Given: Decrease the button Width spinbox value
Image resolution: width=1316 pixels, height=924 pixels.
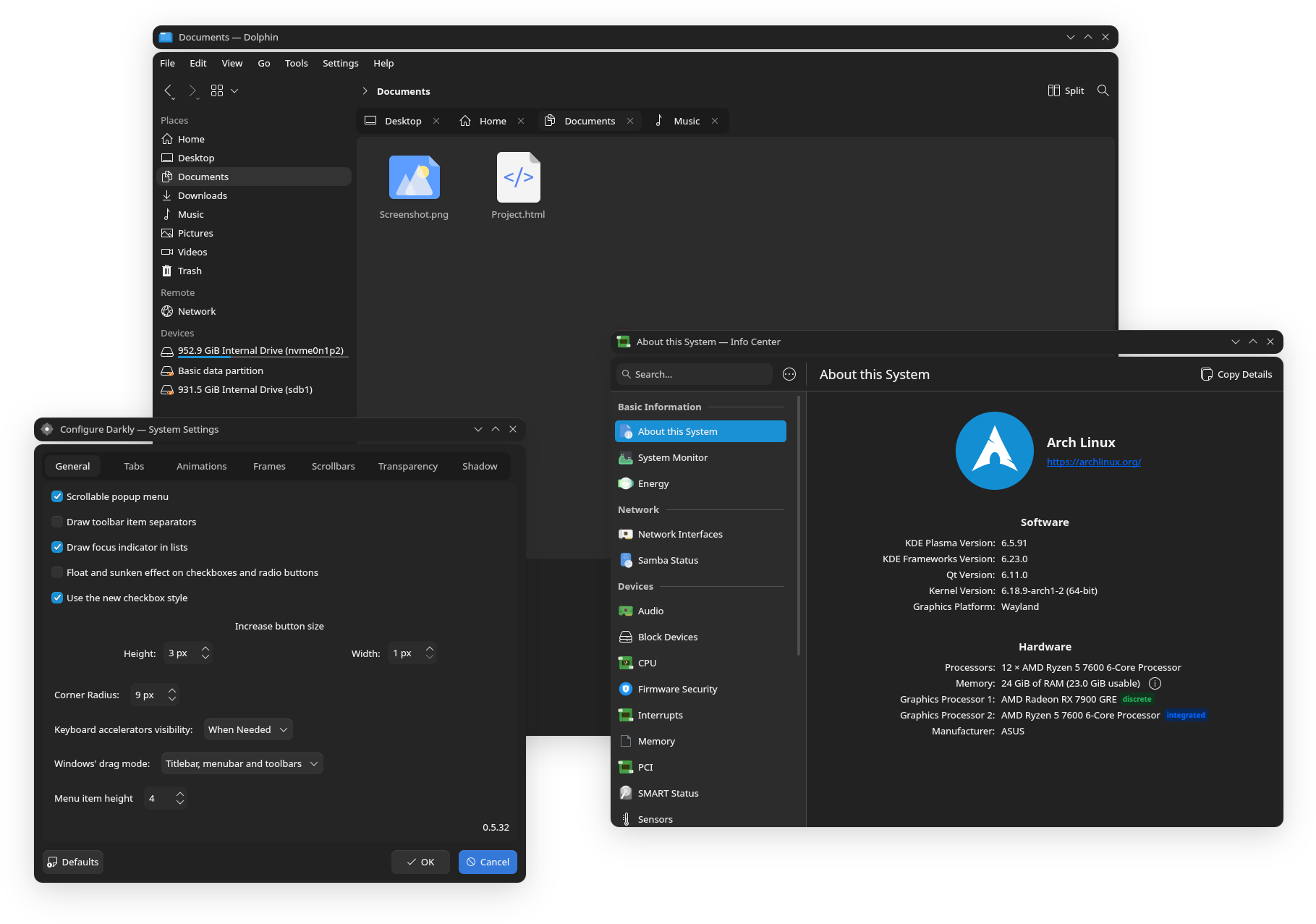Looking at the screenshot, I should [x=430, y=657].
